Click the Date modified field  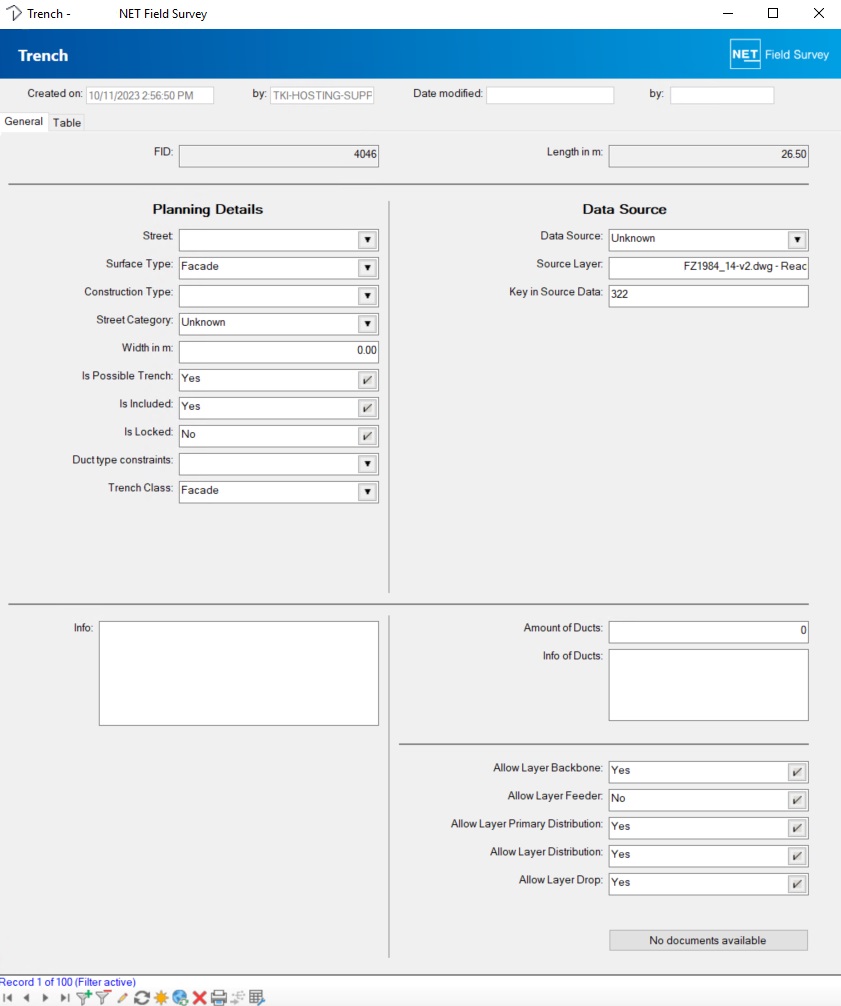(x=550, y=96)
